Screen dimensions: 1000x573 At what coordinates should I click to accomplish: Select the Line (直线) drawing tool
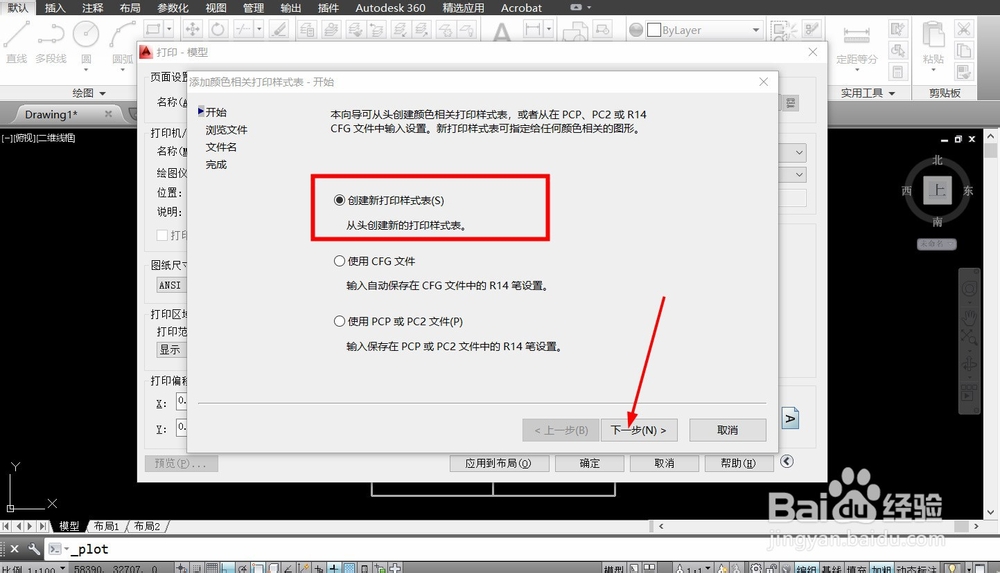[17, 41]
